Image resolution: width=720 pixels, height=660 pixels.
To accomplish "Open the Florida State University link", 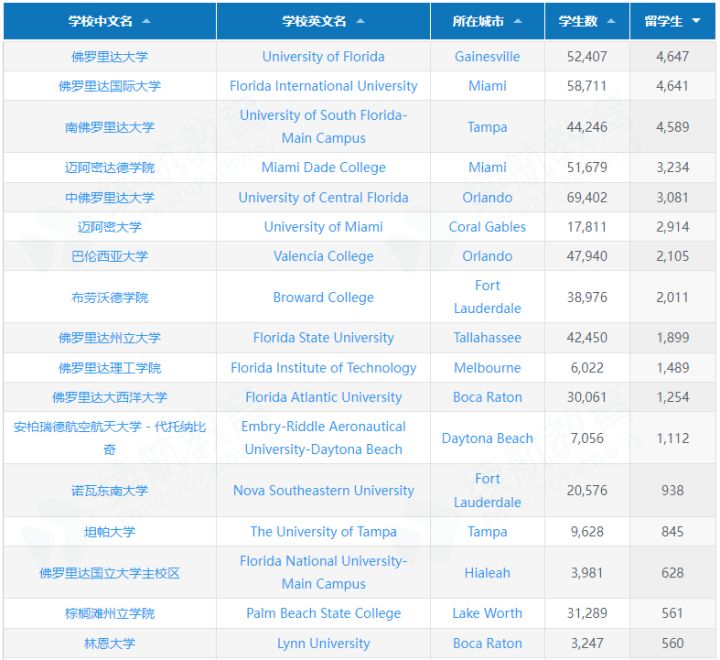I will tap(323, 338).
